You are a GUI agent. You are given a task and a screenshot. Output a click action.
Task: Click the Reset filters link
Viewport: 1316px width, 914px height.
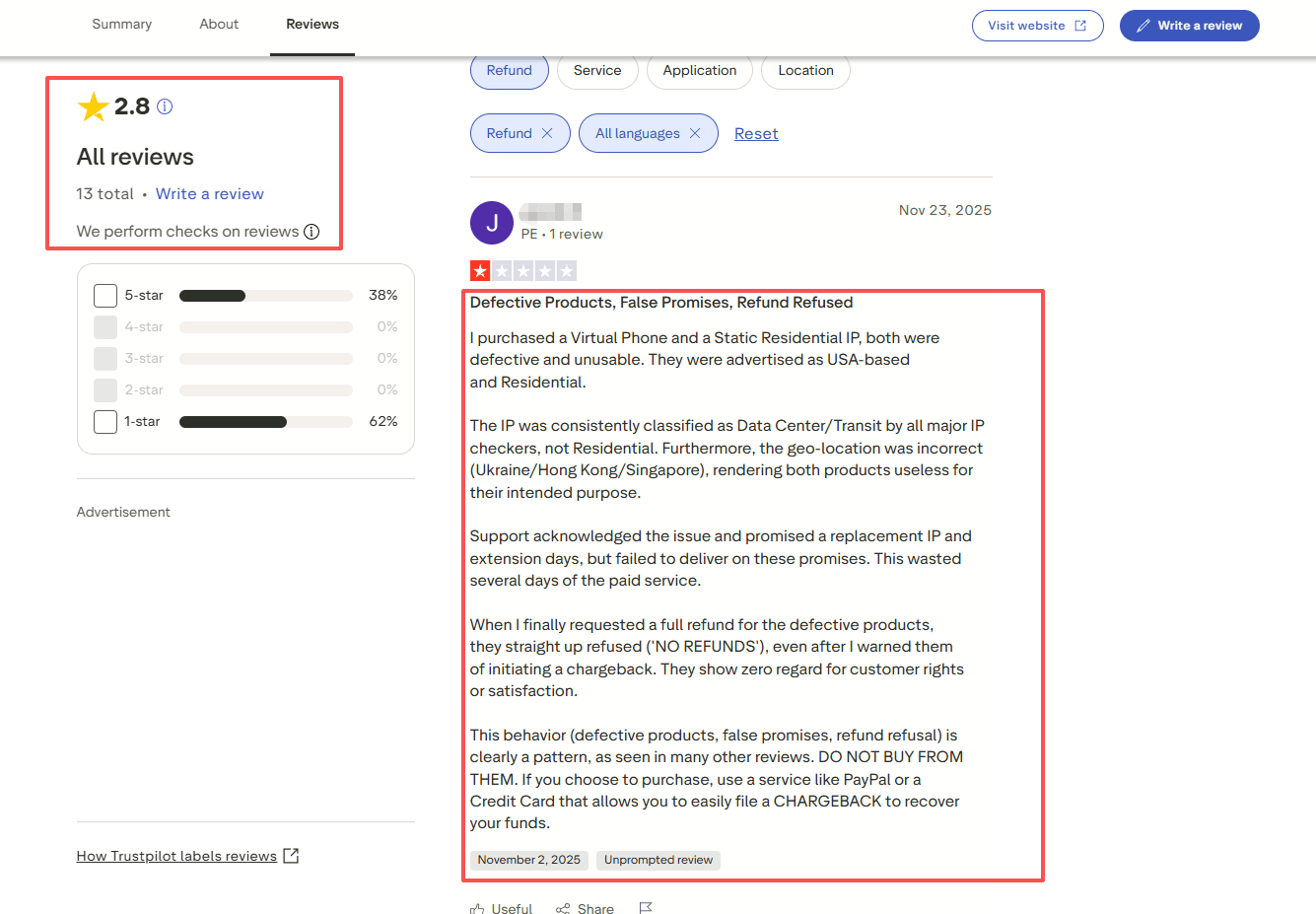(756, 134)
